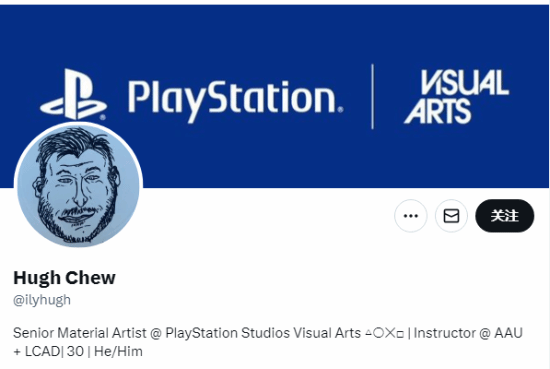Click the registered trademark mark after PlayStation

pyautogui.click(x=340, y=109)
